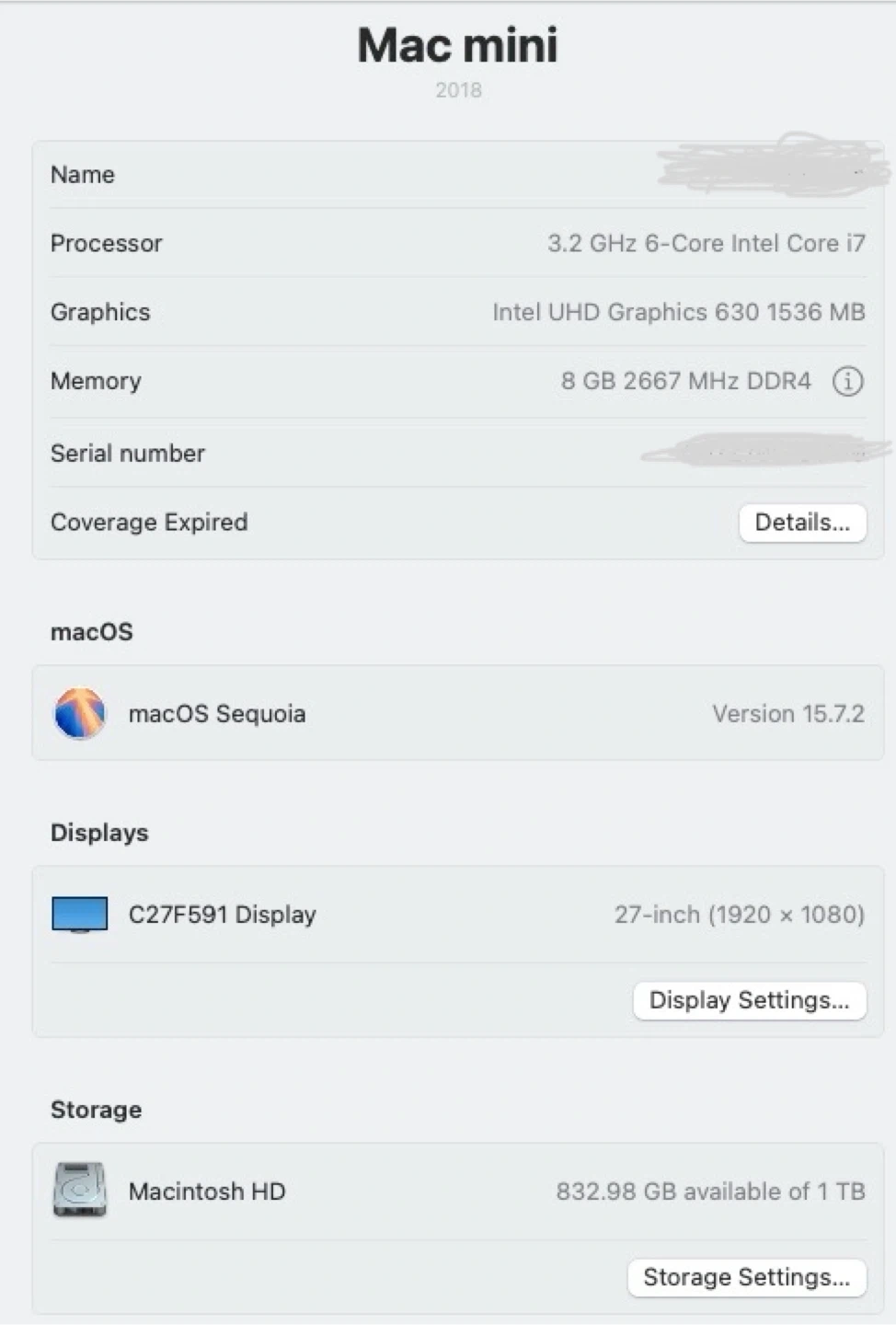Click the C27F591 Display label

223,915
